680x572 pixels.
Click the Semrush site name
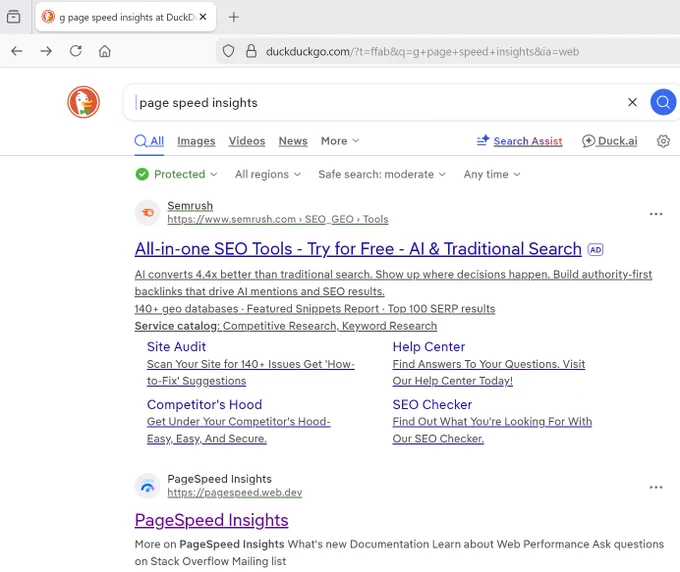point(190,206)
